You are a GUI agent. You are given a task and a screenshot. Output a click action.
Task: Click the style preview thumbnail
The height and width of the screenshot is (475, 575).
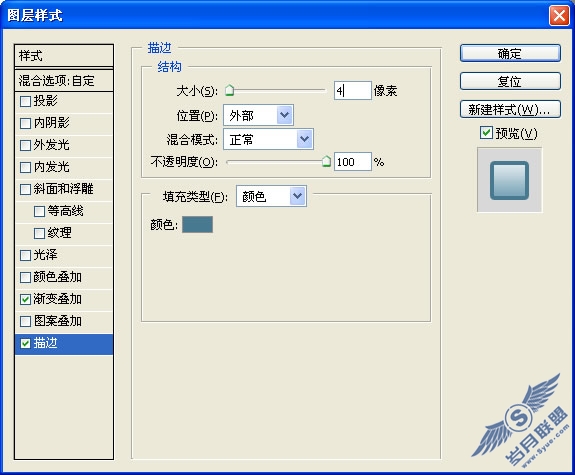point(509,180)
